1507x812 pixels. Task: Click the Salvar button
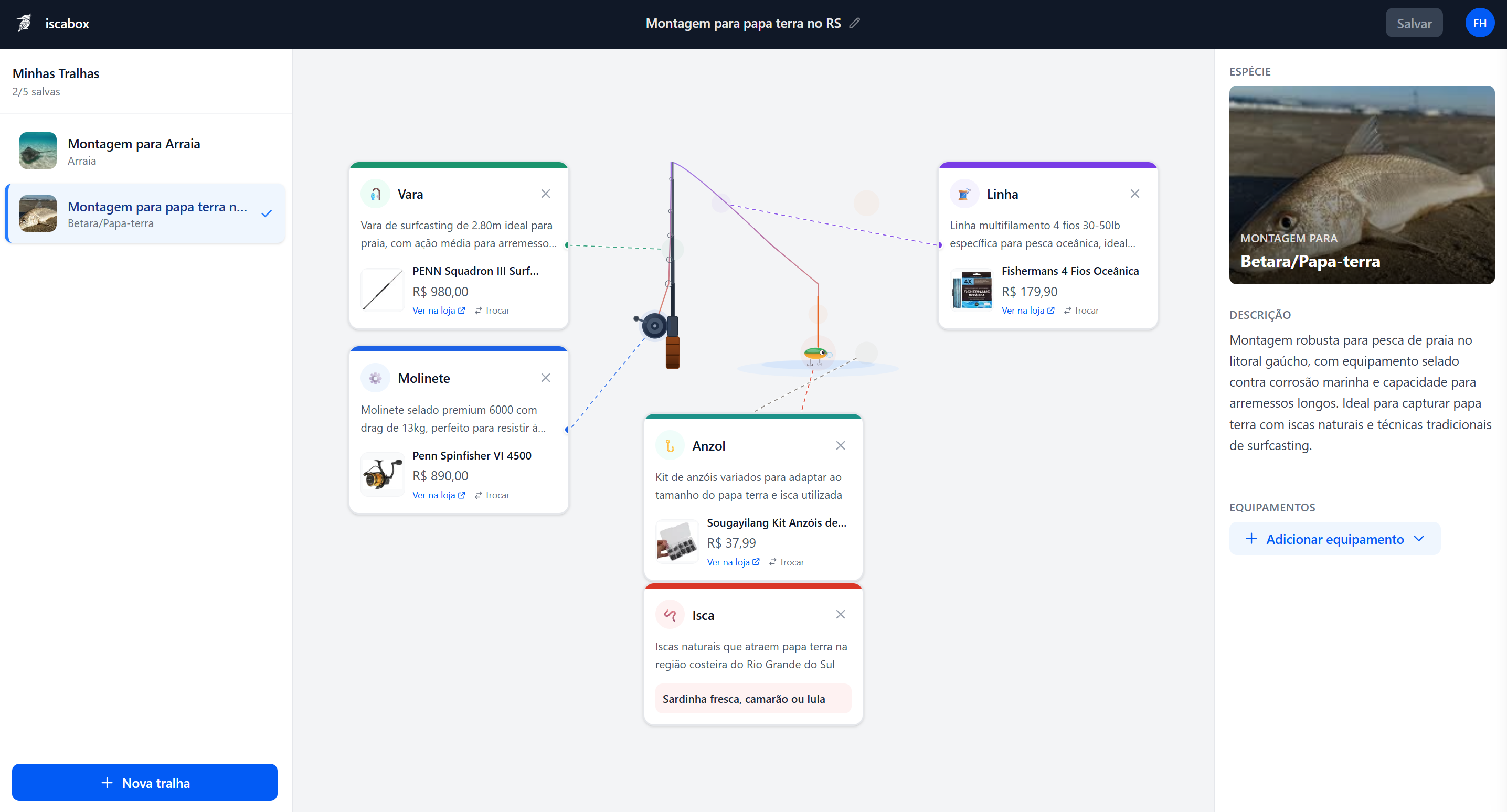(x=1414, y=24)
